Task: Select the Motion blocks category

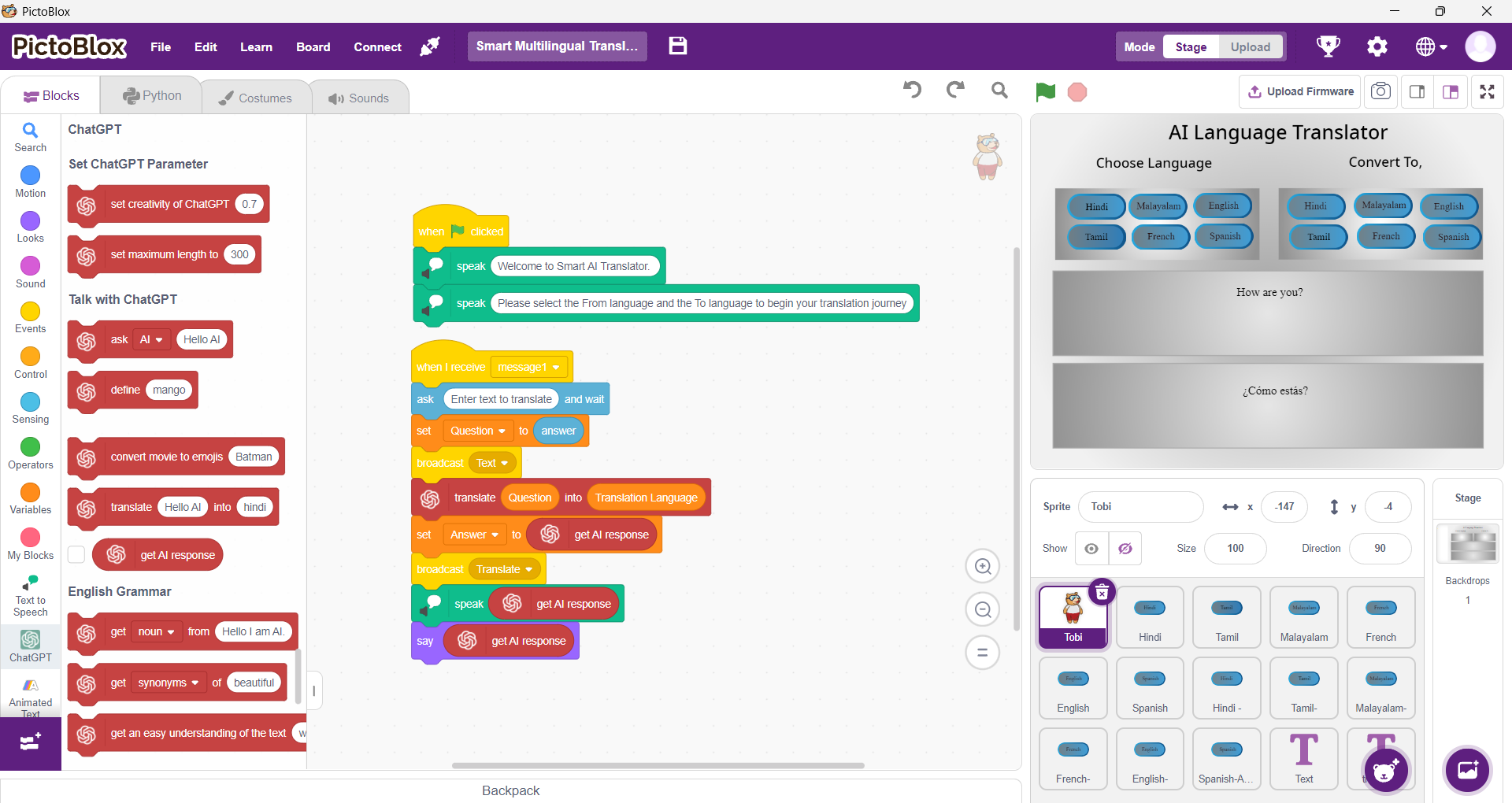Action: (x=30, y=182)
